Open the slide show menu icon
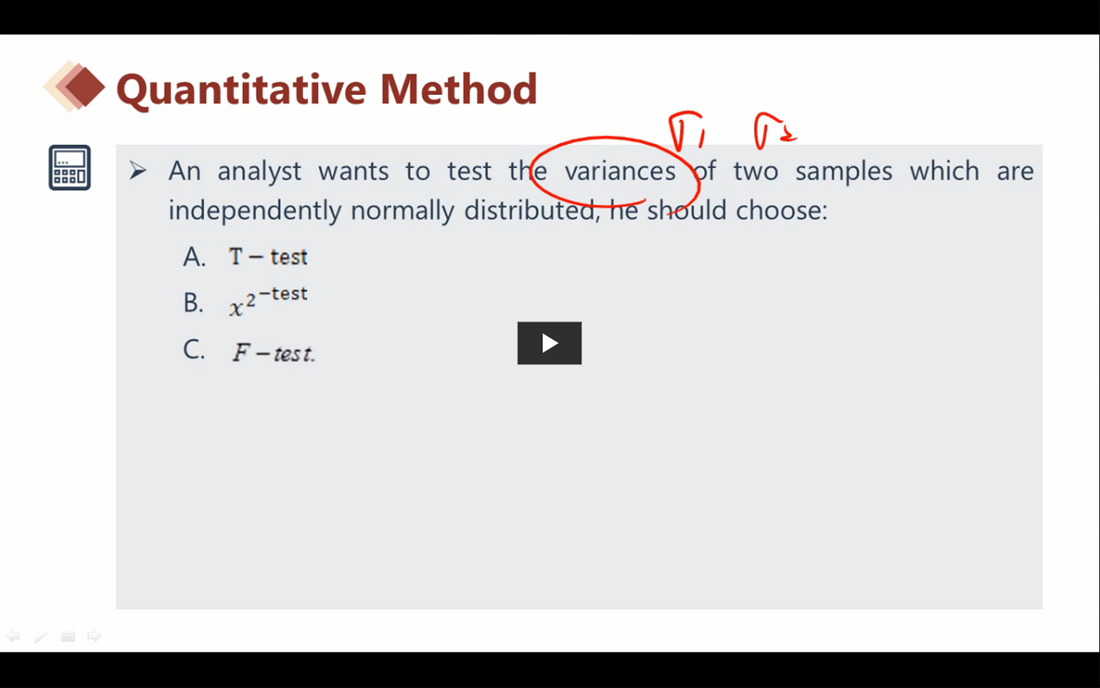The image size is (1100, 688). pyautogui.click(x=67, y=636)
